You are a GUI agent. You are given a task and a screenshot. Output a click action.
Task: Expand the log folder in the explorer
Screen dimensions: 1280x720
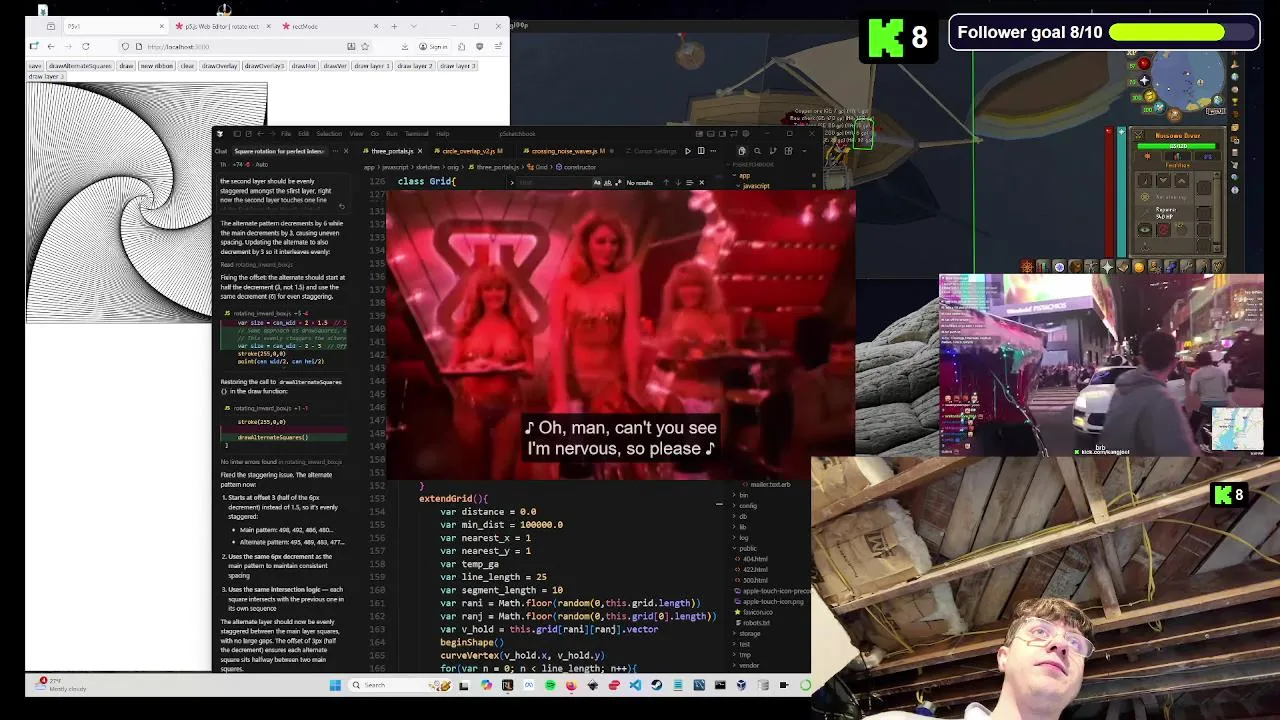pos(743,537)
